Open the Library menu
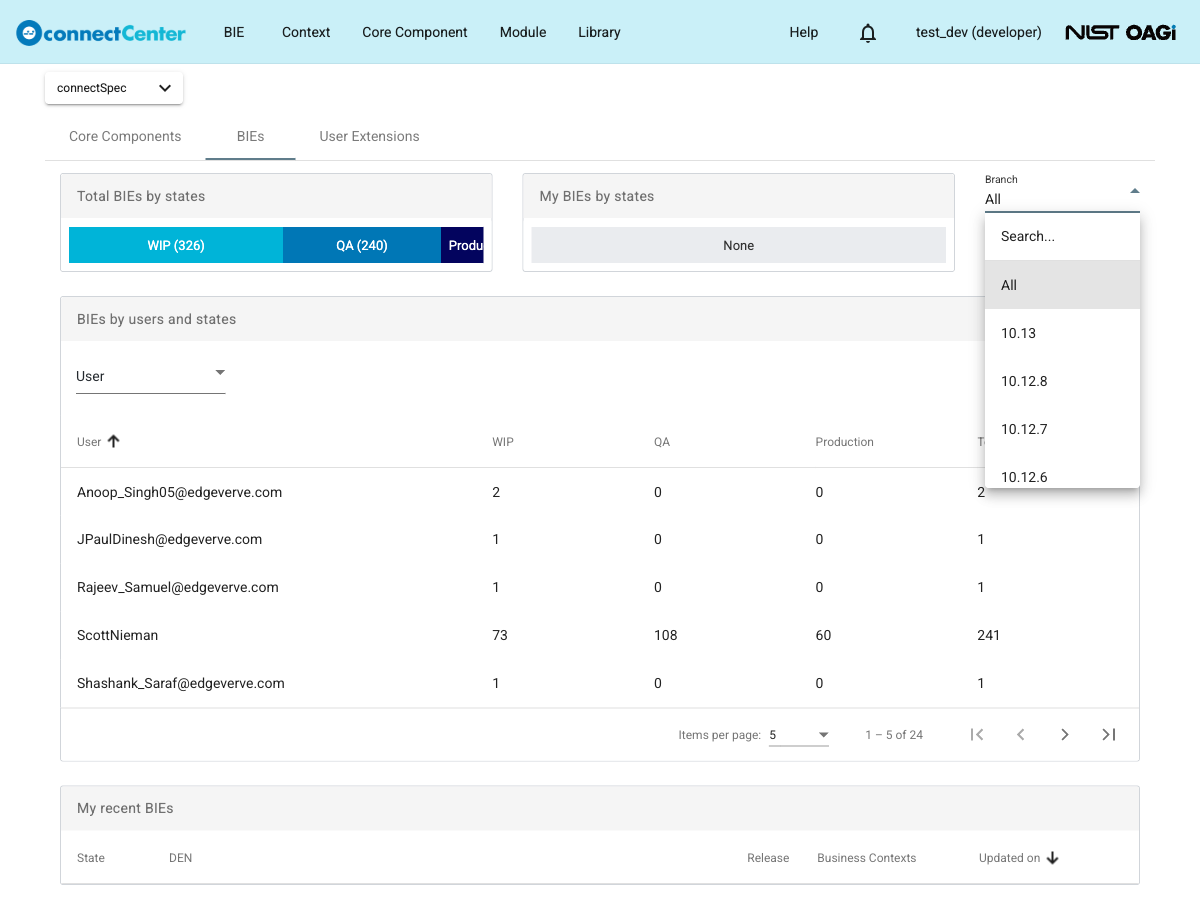 click(599, 32)
